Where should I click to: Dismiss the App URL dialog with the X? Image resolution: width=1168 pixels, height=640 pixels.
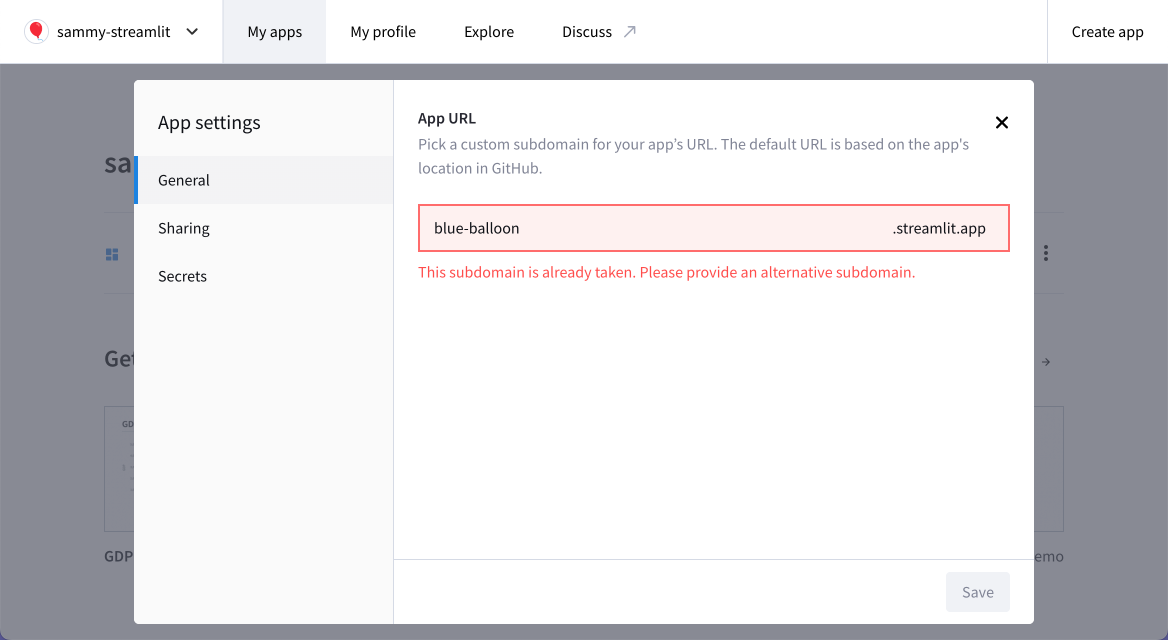click(x=1001, y=122)
